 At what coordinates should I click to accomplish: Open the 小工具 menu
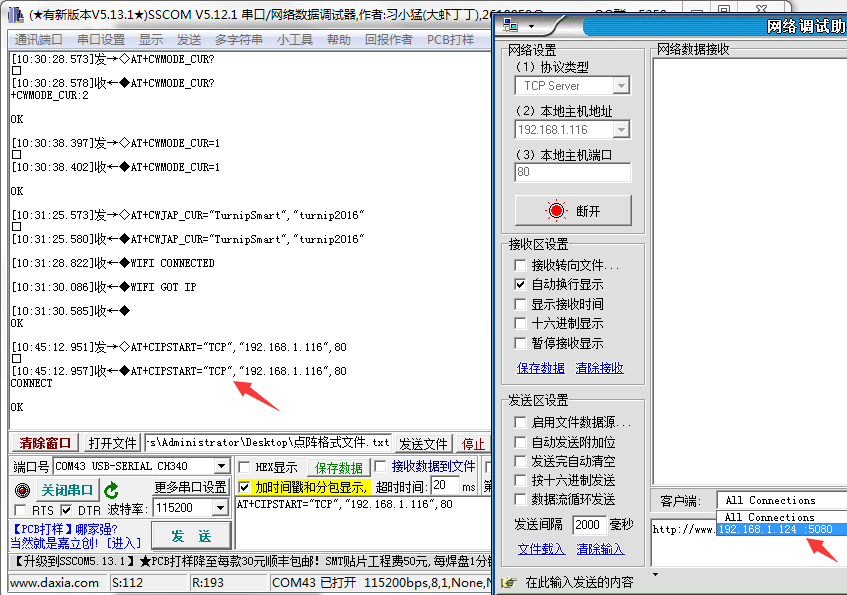pyautogui.click(x=295, y=40)
